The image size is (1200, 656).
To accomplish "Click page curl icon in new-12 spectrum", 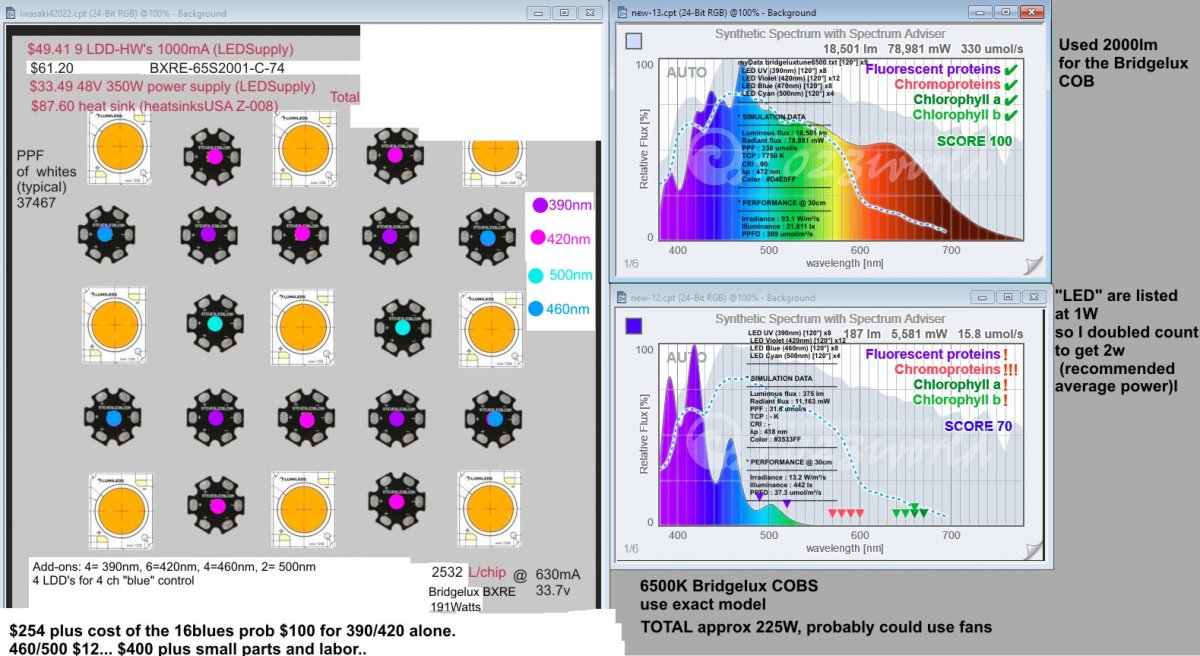I will 1033,549.
